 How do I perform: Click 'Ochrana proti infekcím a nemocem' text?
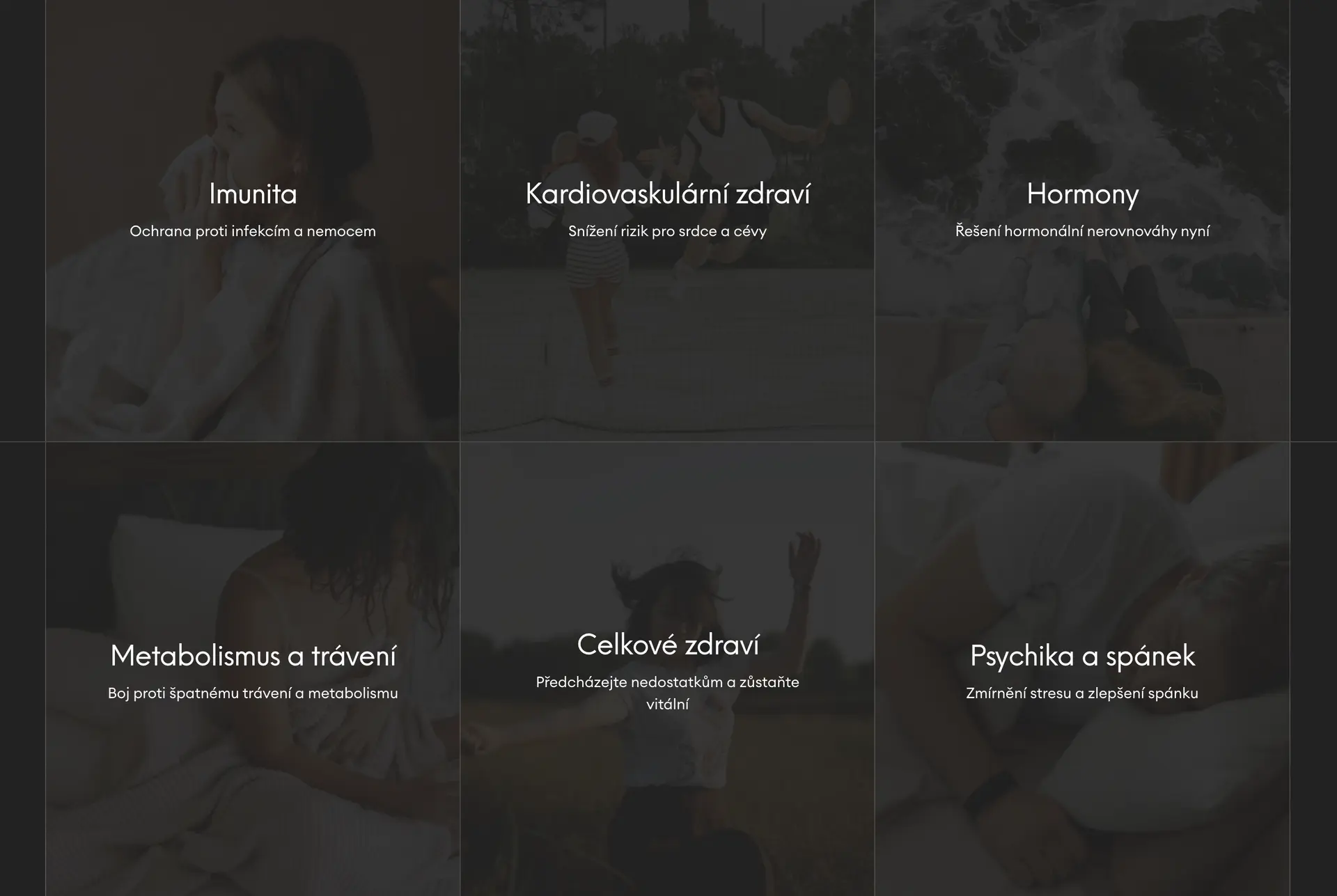pos(253,231)
